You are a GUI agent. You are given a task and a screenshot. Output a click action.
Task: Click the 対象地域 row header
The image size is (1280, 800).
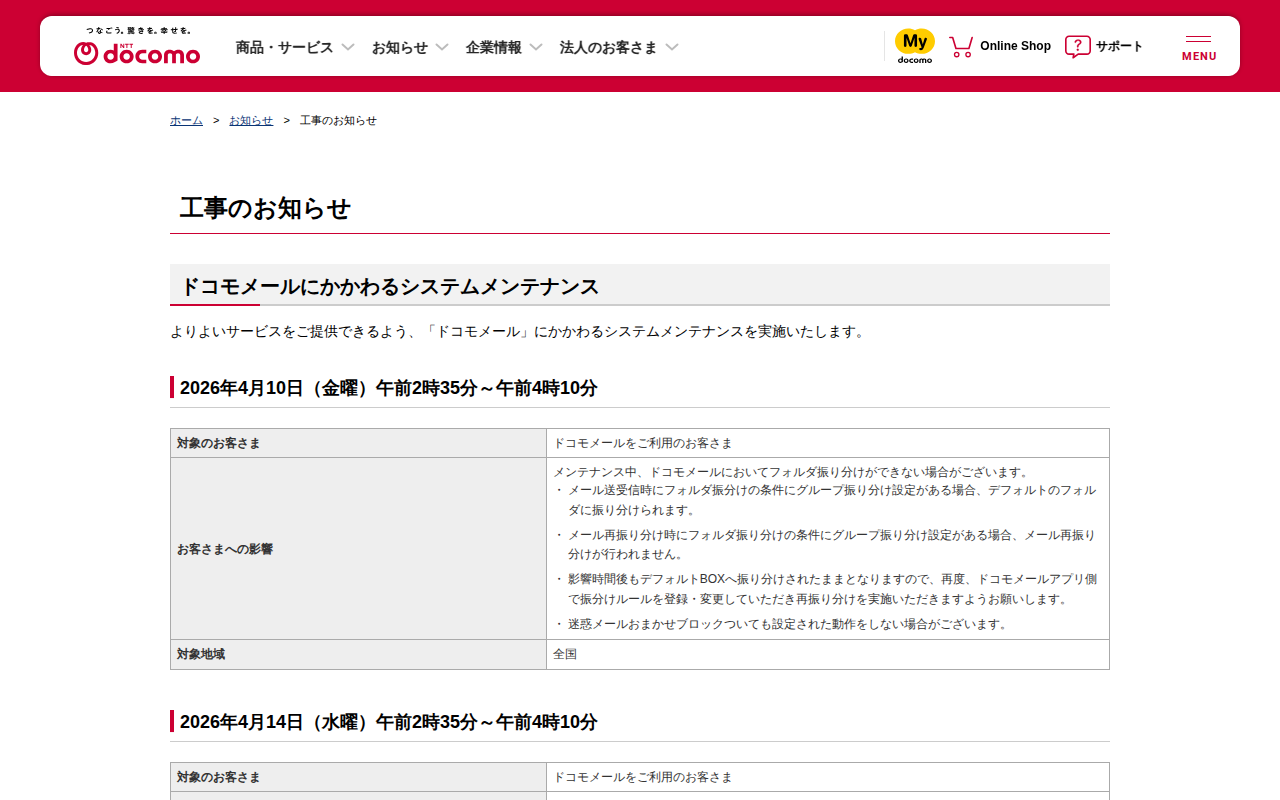(x=358, y=654)
